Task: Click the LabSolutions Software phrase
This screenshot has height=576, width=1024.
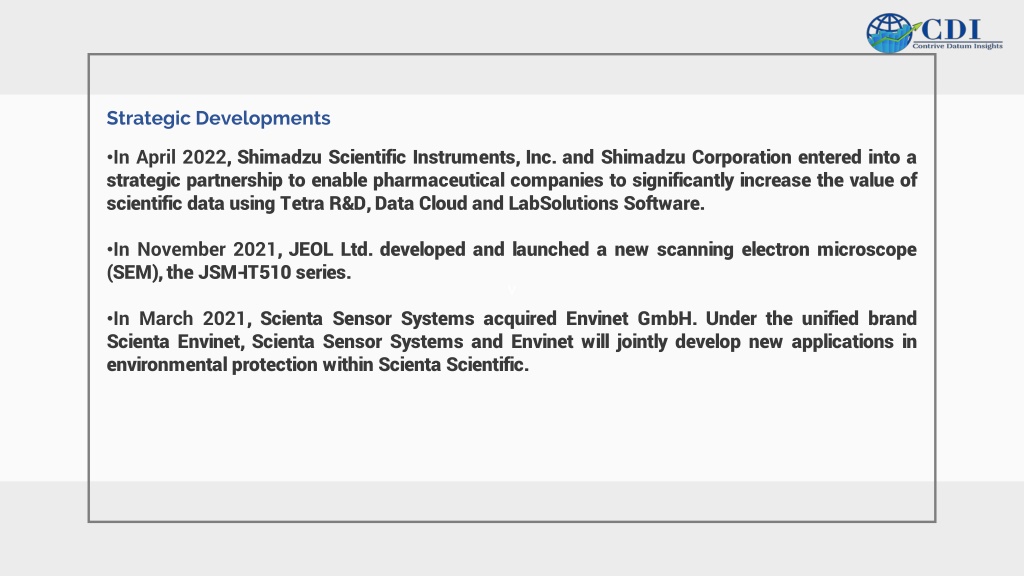Action: (x=604, y=204)
